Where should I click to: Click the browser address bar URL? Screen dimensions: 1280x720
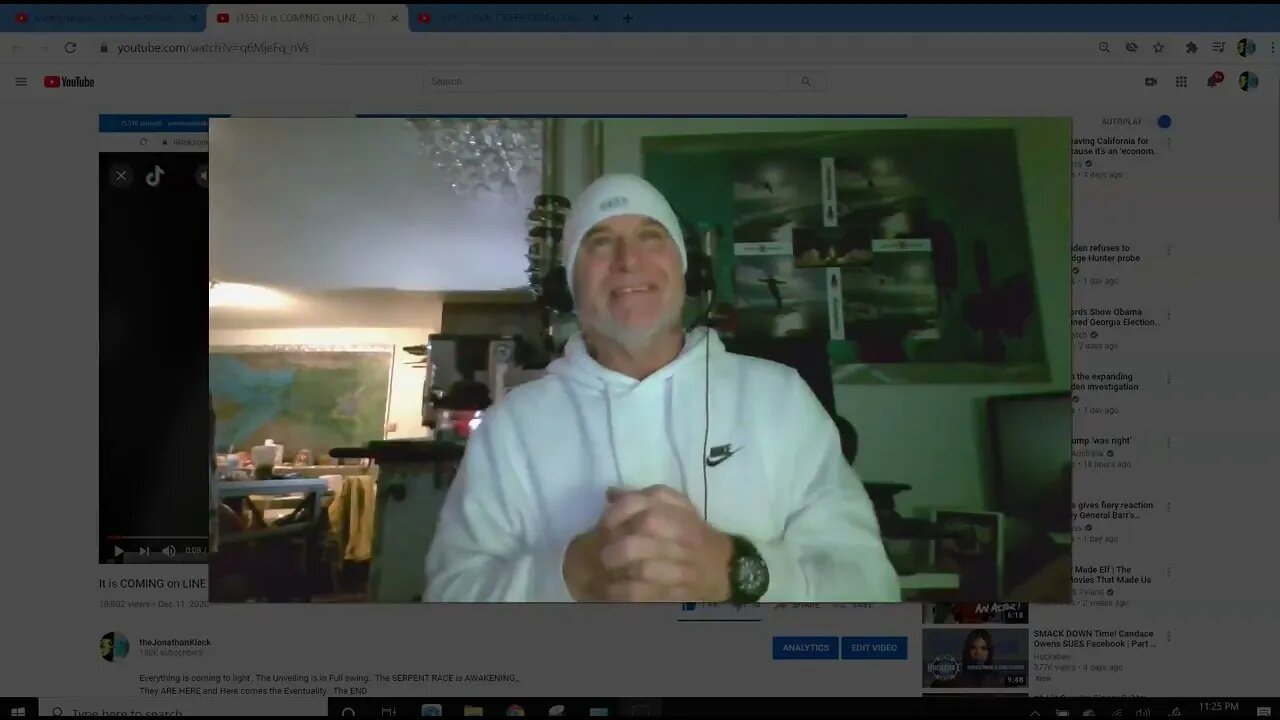(213, 47)
